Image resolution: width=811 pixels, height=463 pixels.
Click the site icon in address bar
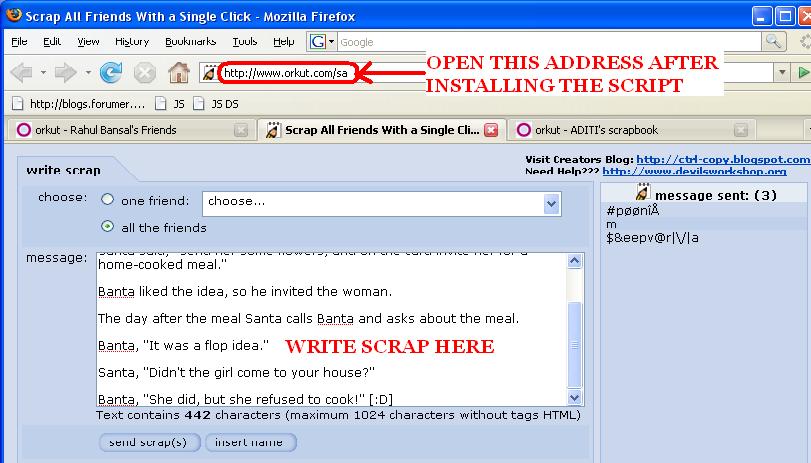(x=209, y=73)
